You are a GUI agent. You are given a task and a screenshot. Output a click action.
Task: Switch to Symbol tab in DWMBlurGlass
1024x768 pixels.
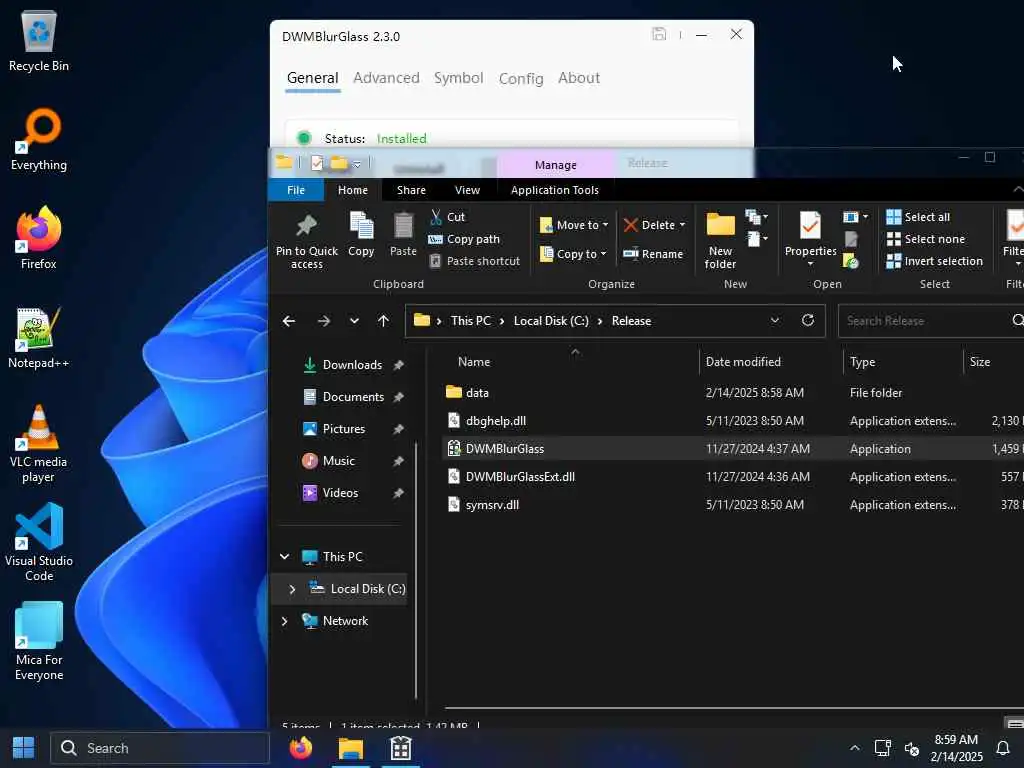tap(458, 78)
